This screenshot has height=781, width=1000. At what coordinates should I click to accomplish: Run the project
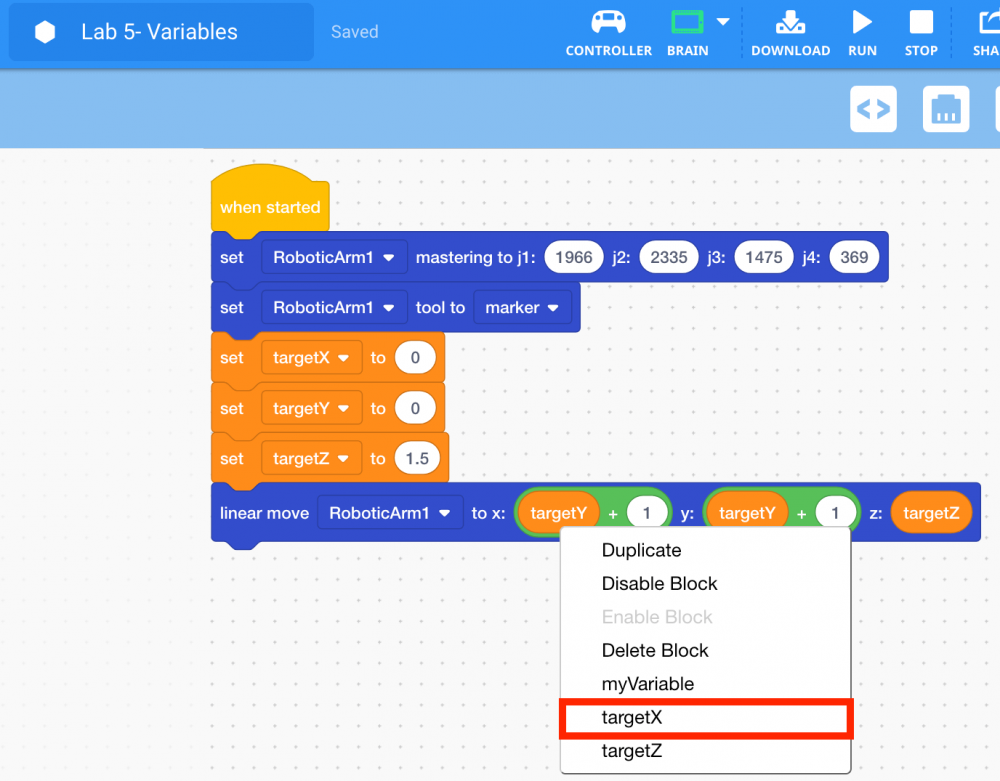[862, 32]
